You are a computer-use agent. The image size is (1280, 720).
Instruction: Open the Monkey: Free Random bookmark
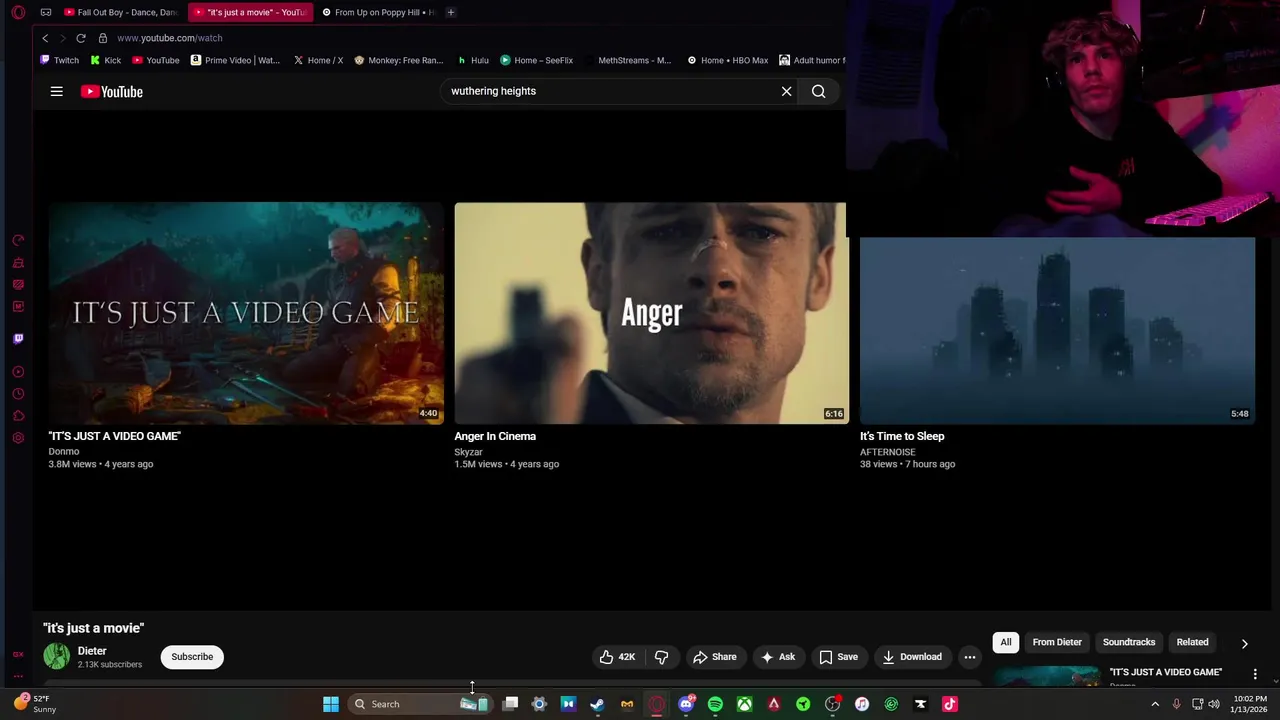[398, 60]
